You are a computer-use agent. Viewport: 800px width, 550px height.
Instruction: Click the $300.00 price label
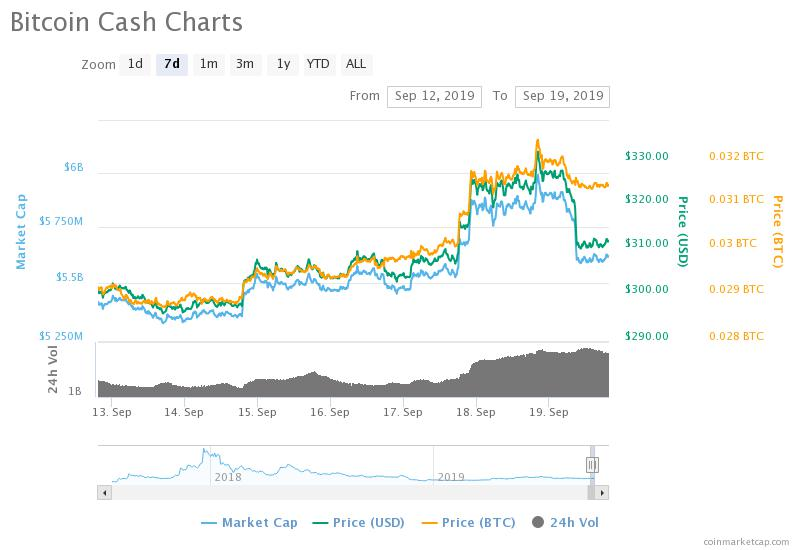646,289
